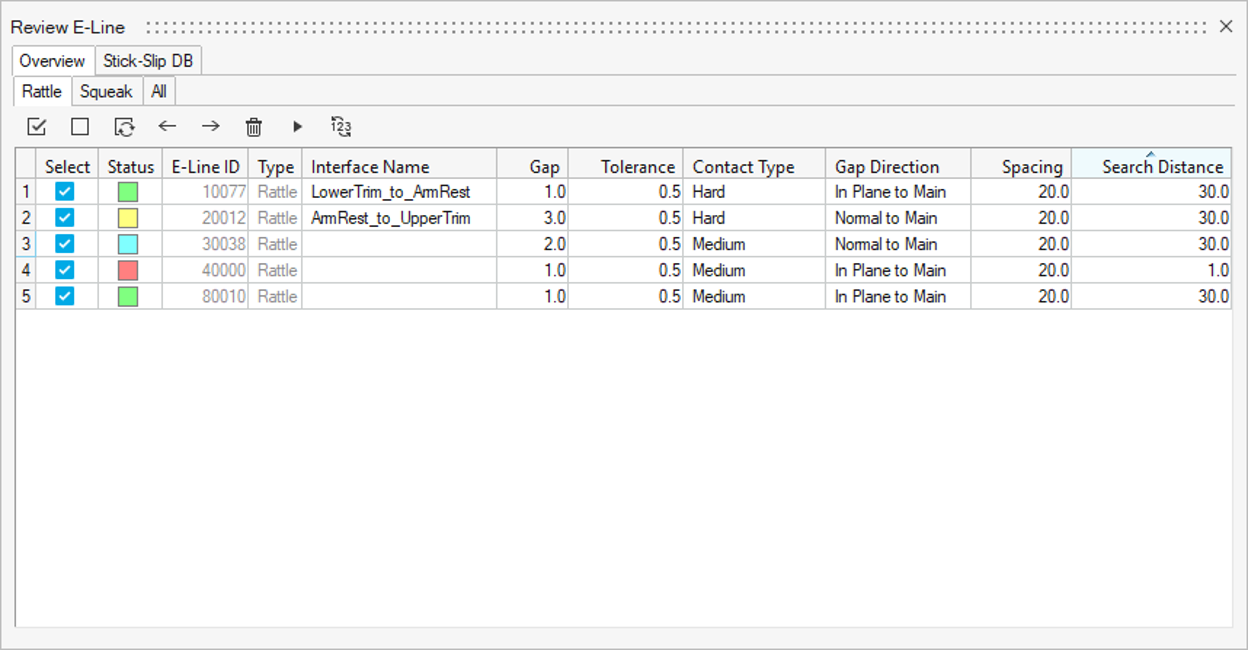Click the red status swatch for E-Line 40000
The height and width of the screenshot is (650, 1248).
128,270
